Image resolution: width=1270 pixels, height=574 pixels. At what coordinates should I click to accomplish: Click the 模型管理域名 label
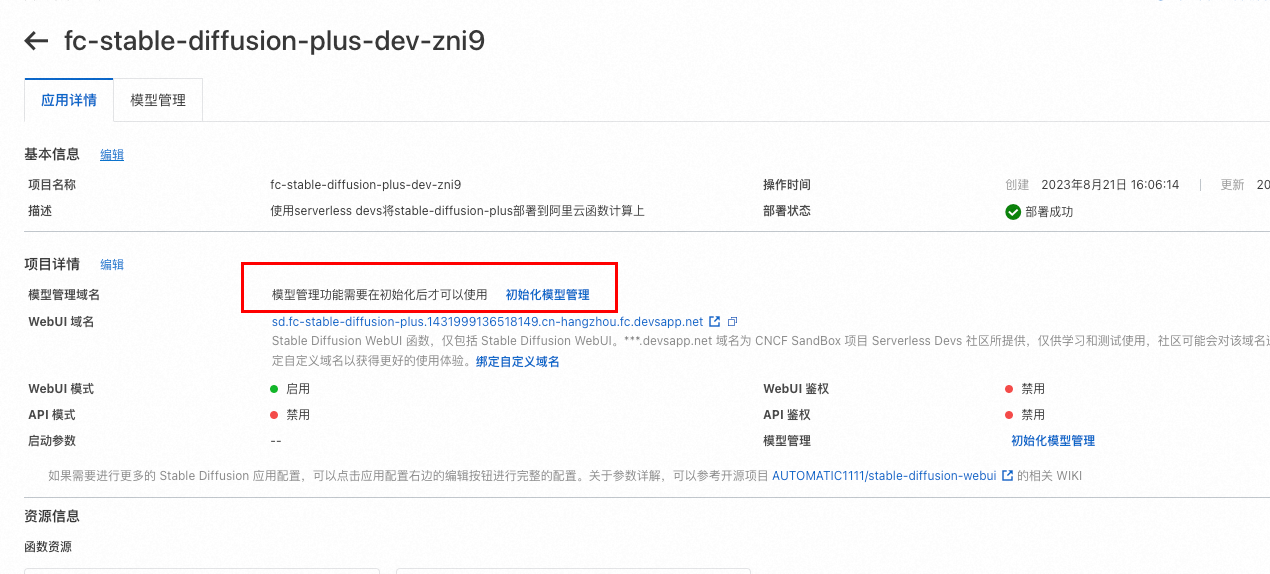pos(64,295)
